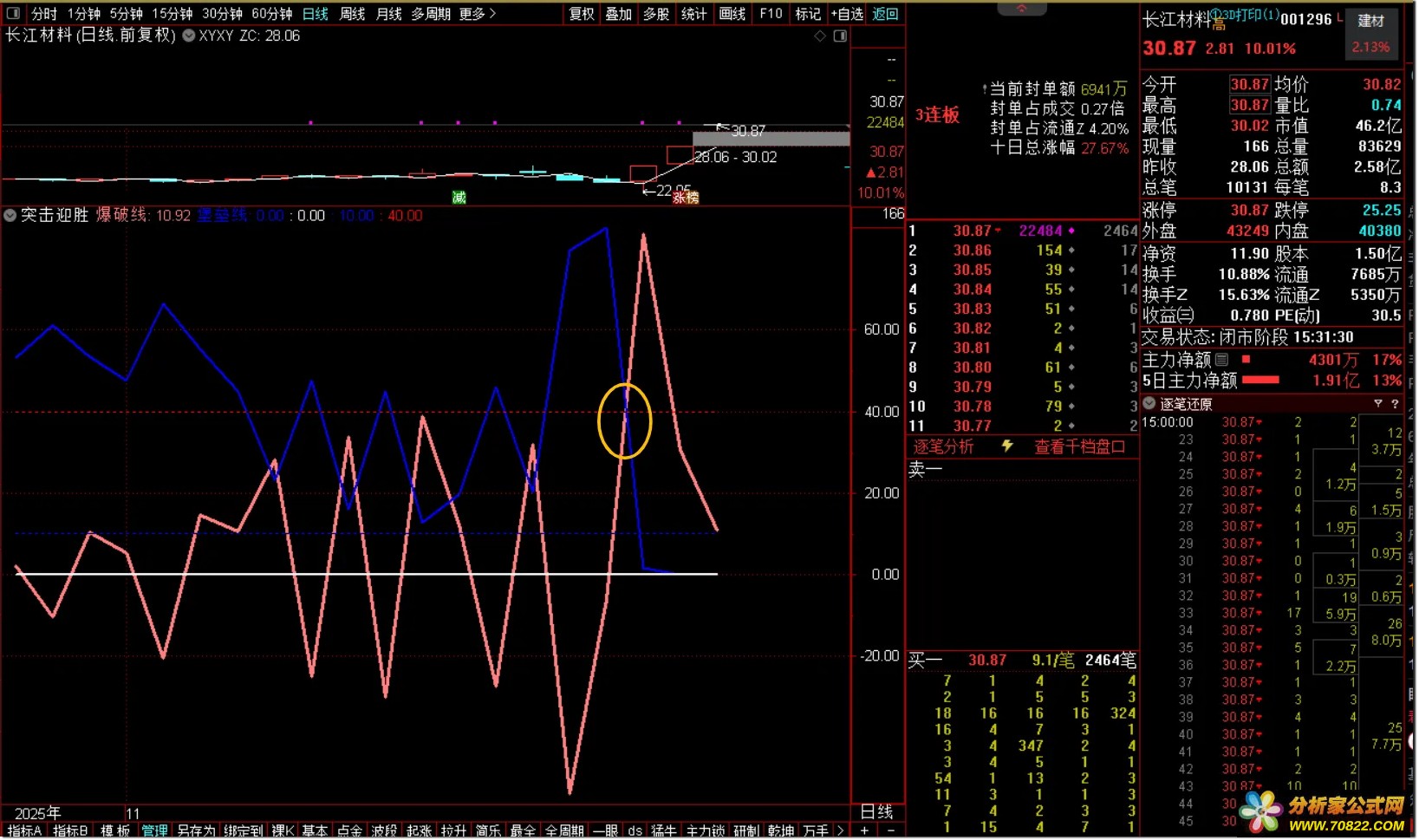
Task: Click the list icon next to 主力净额
Action: tap(1222, 360)
